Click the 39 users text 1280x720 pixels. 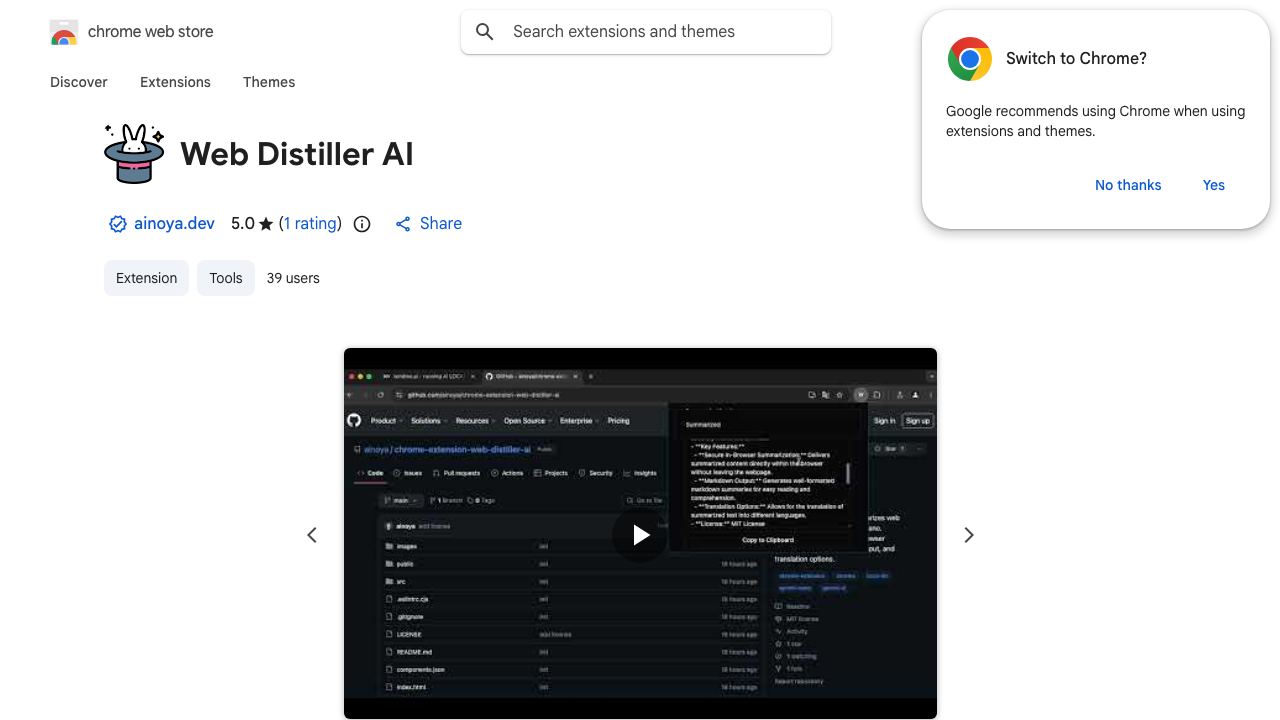point(293,278)
